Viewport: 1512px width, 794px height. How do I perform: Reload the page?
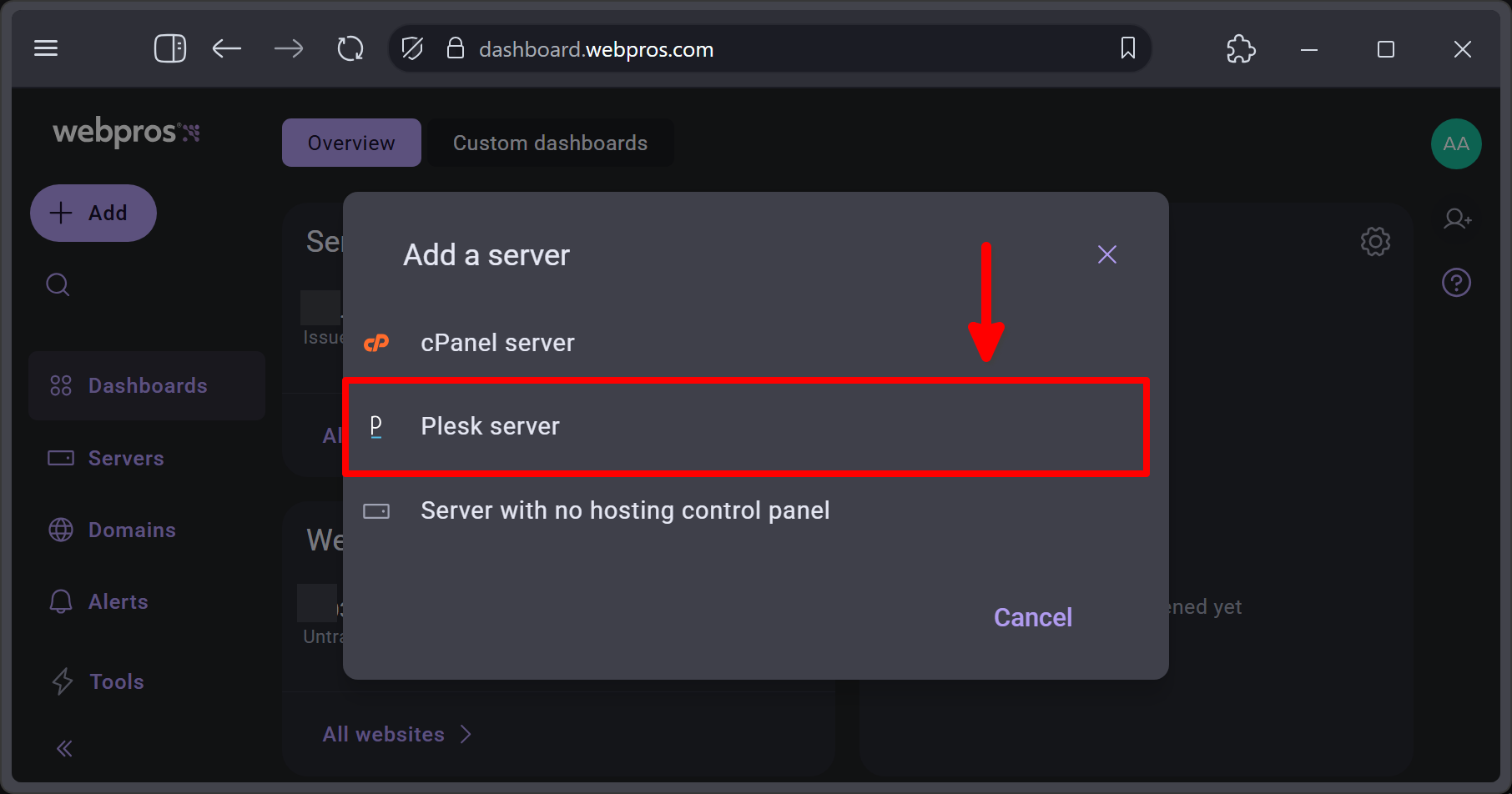pyautogui.click(x=350, y=48)
